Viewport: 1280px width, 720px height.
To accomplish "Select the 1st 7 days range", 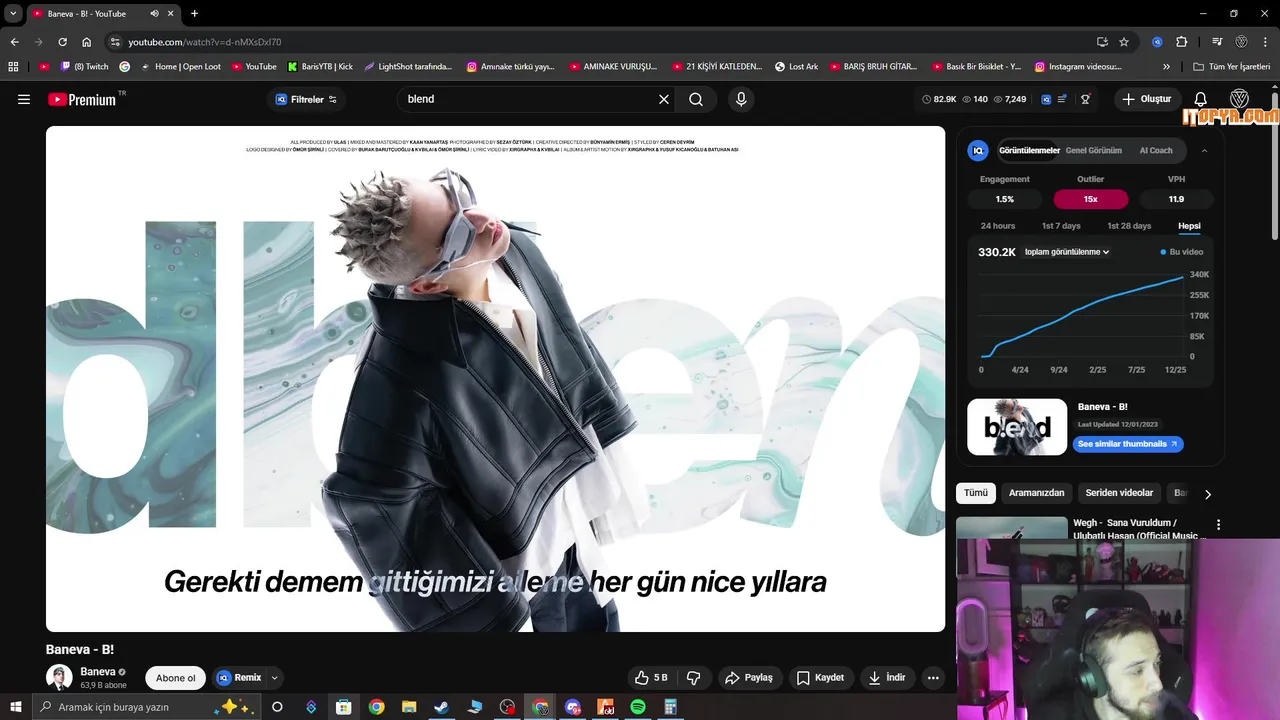I will pos(1061,226).
